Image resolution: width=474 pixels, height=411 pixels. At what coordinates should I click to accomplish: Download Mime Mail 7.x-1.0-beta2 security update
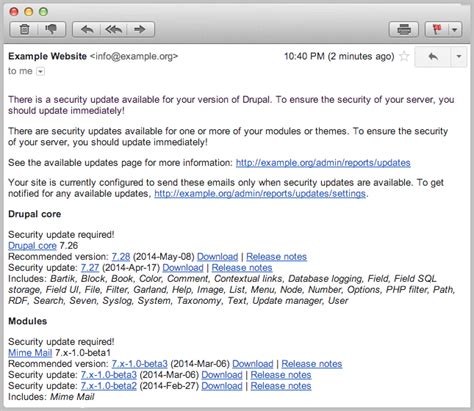222,386
